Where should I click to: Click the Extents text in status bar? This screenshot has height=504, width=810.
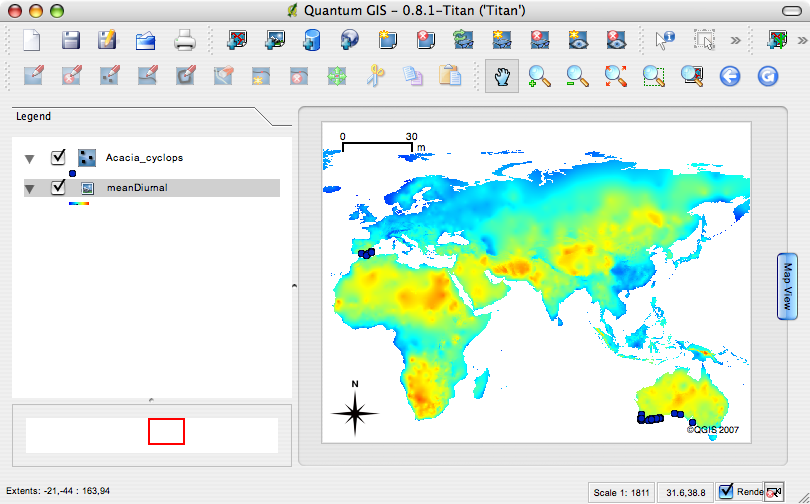58,491
